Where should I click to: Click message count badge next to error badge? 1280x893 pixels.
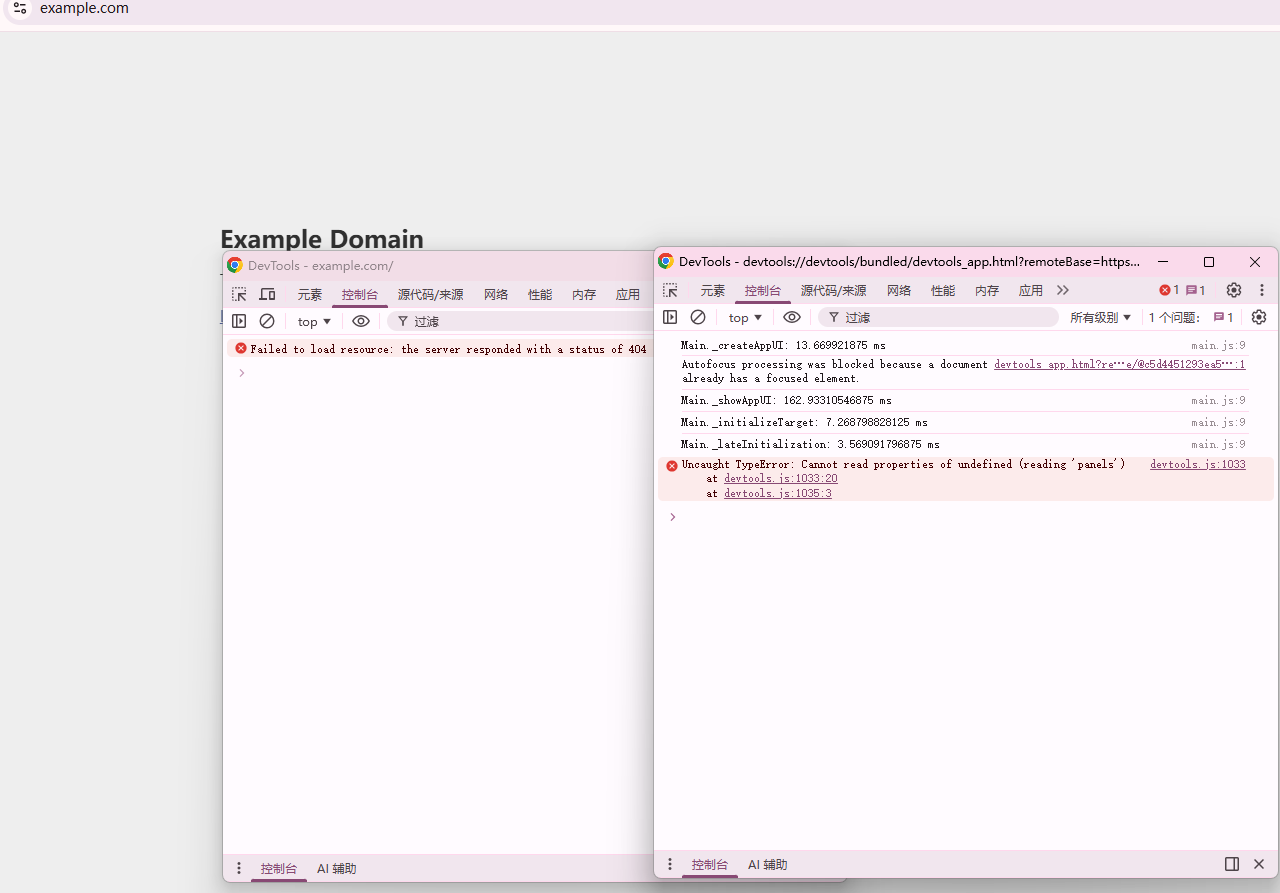1196,290
